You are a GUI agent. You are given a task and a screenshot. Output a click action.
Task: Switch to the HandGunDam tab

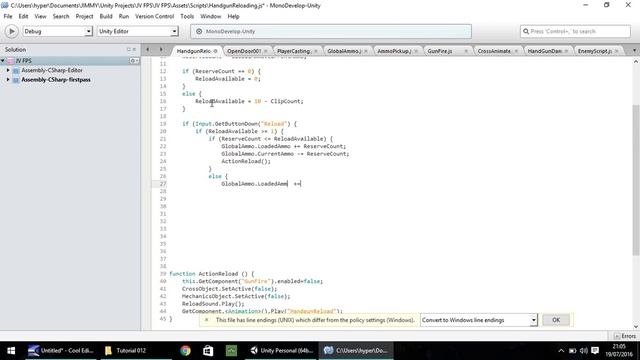(x=544, y=51)
